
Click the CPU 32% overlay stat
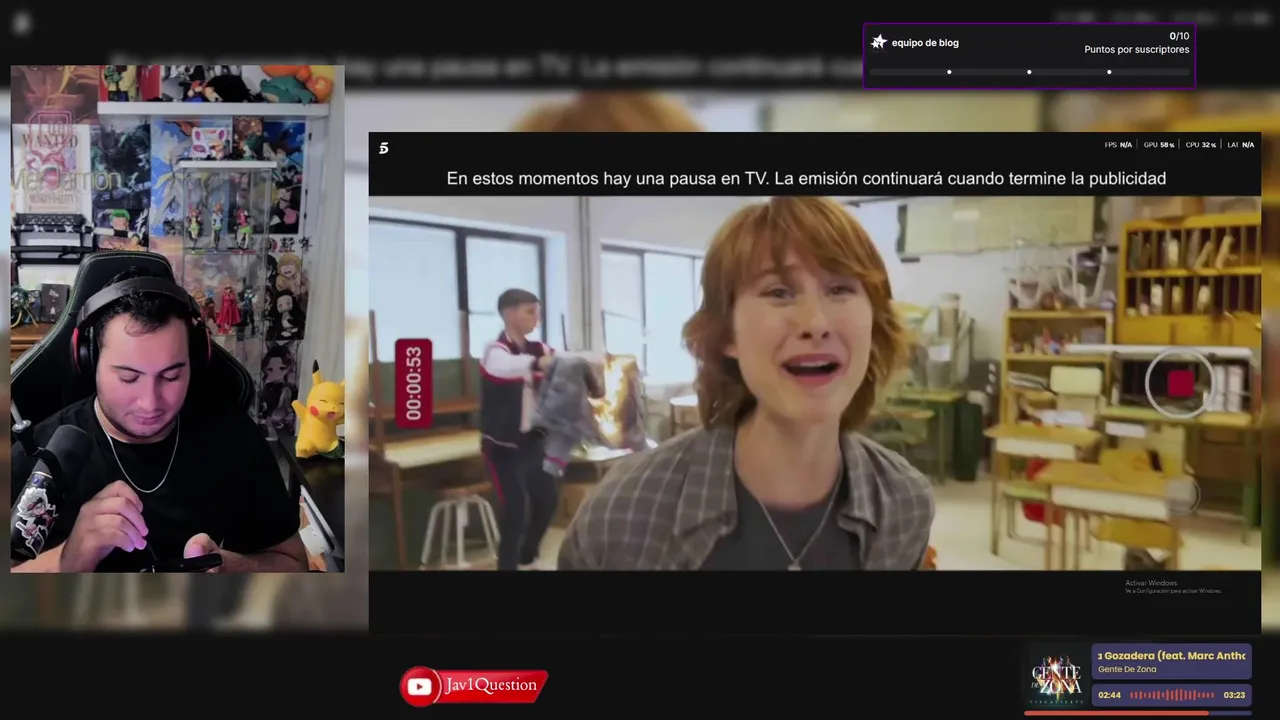pyautogui.click(x=1201, y=145)
